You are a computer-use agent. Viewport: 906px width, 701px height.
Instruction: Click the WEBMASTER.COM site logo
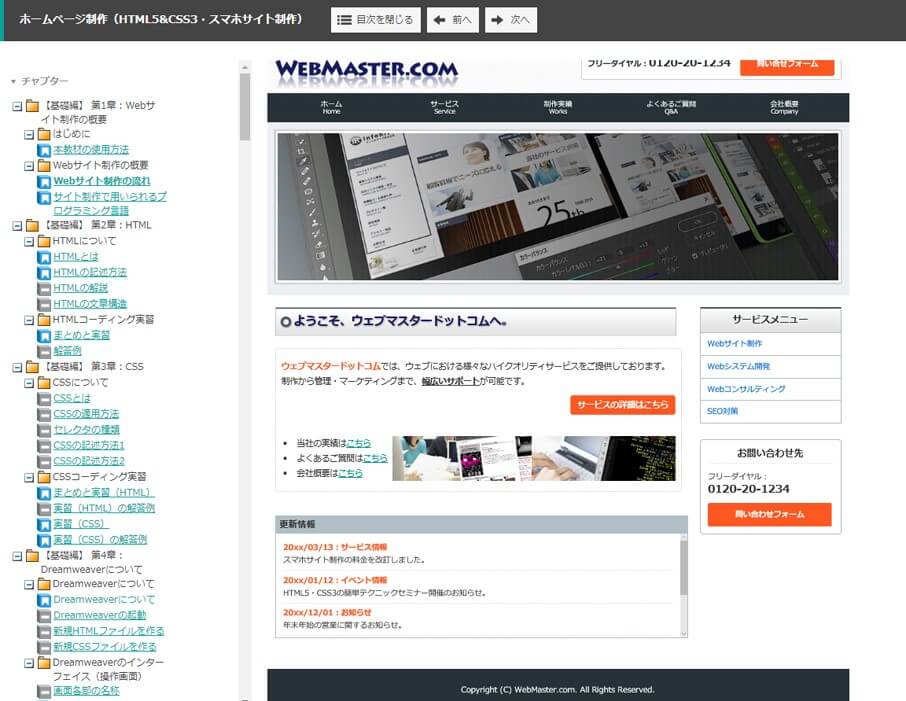(366, 71)
